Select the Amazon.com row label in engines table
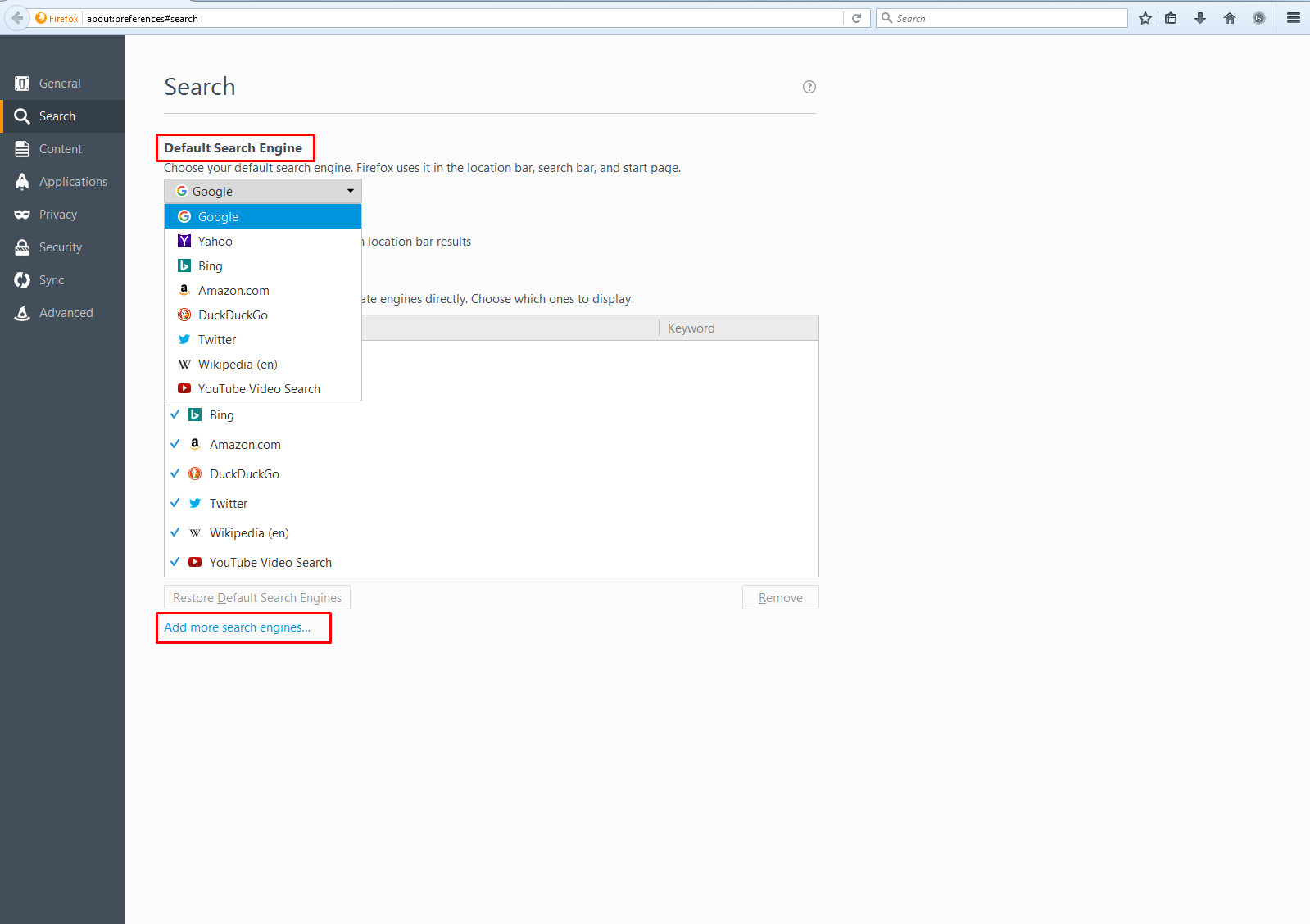This screenshot has width=1310, height=924. 245,445
